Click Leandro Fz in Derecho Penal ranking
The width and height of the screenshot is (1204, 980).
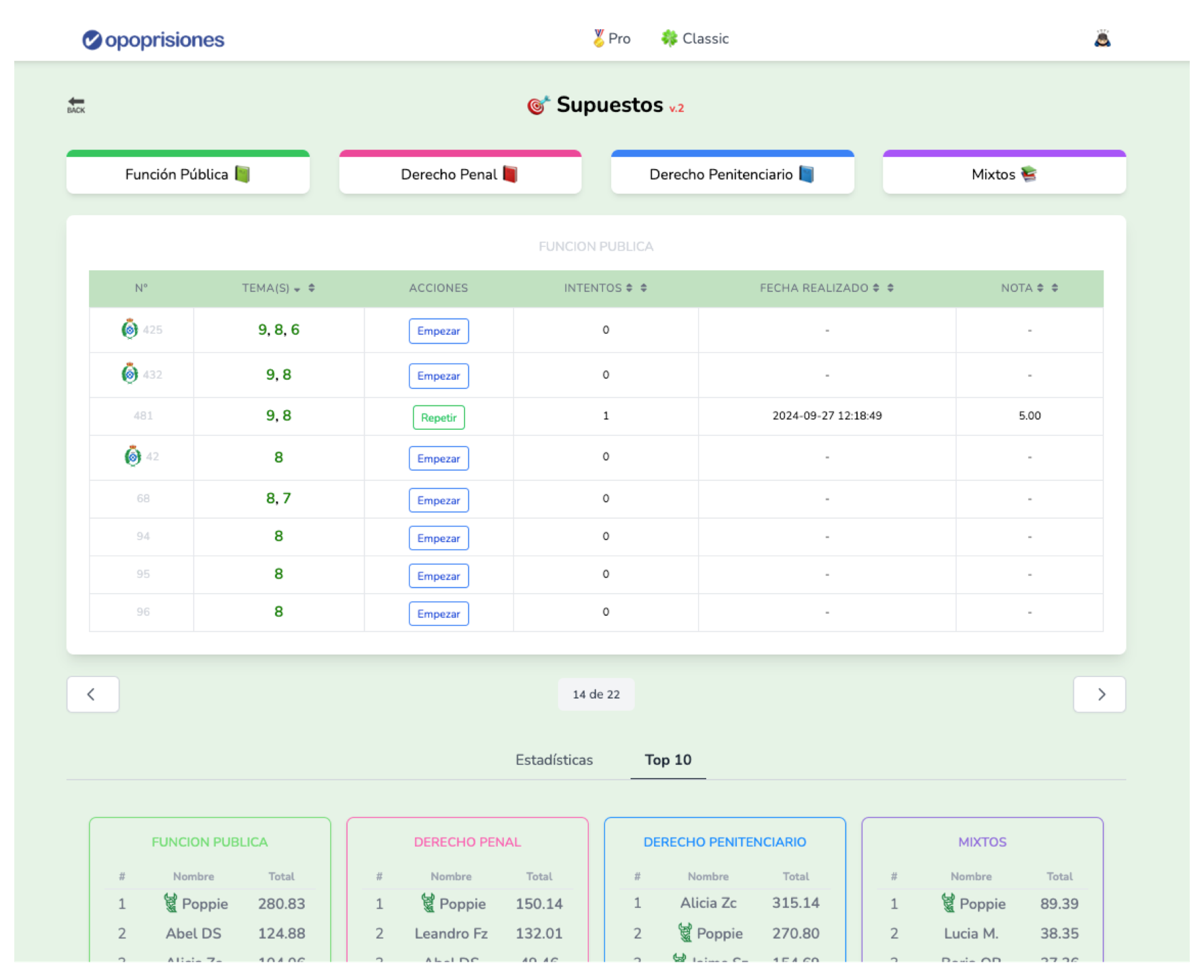pos(451,933)
